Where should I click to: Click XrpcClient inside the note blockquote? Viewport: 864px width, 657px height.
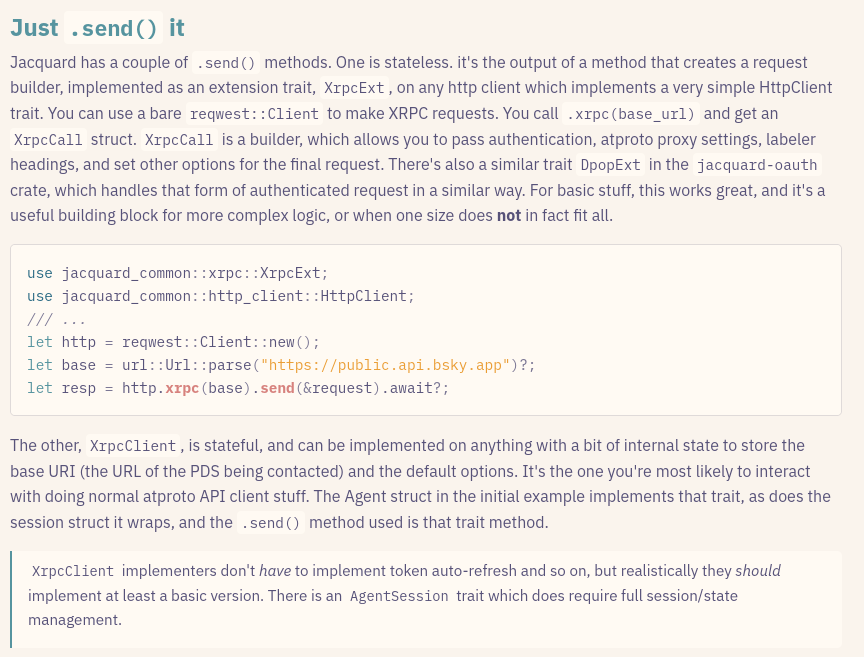pos(73,572)
